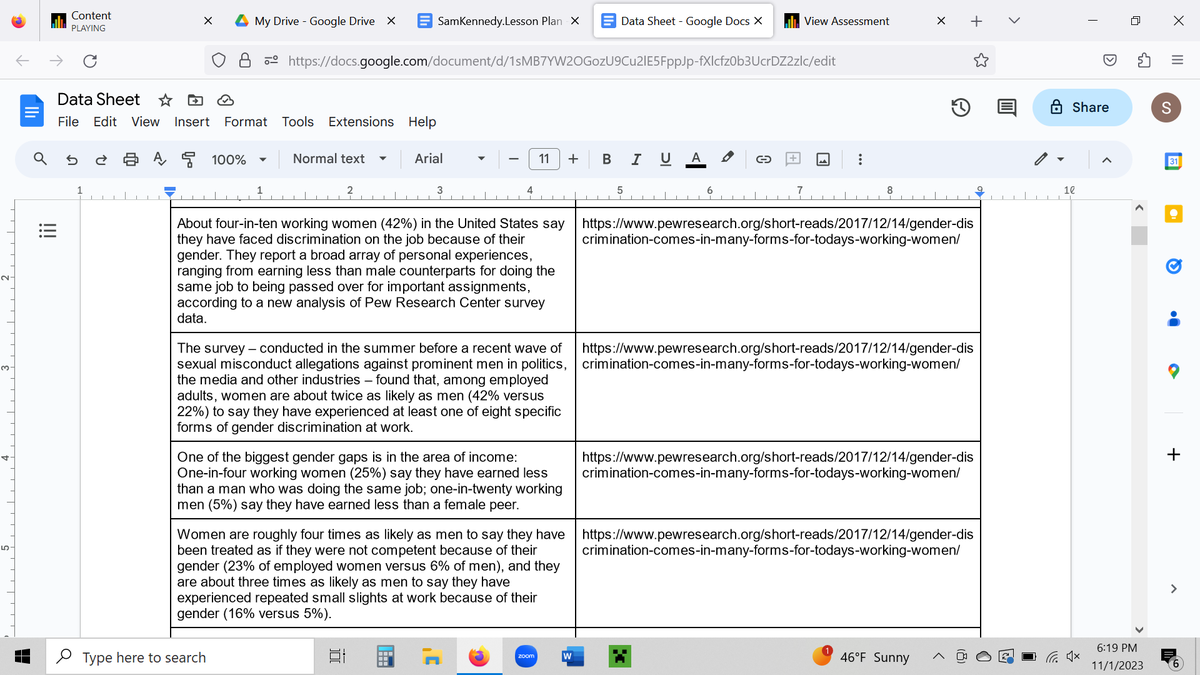Open the View menu
Image resolution: width=1200 pixels, height=675 pixels.
pos(145,121)
